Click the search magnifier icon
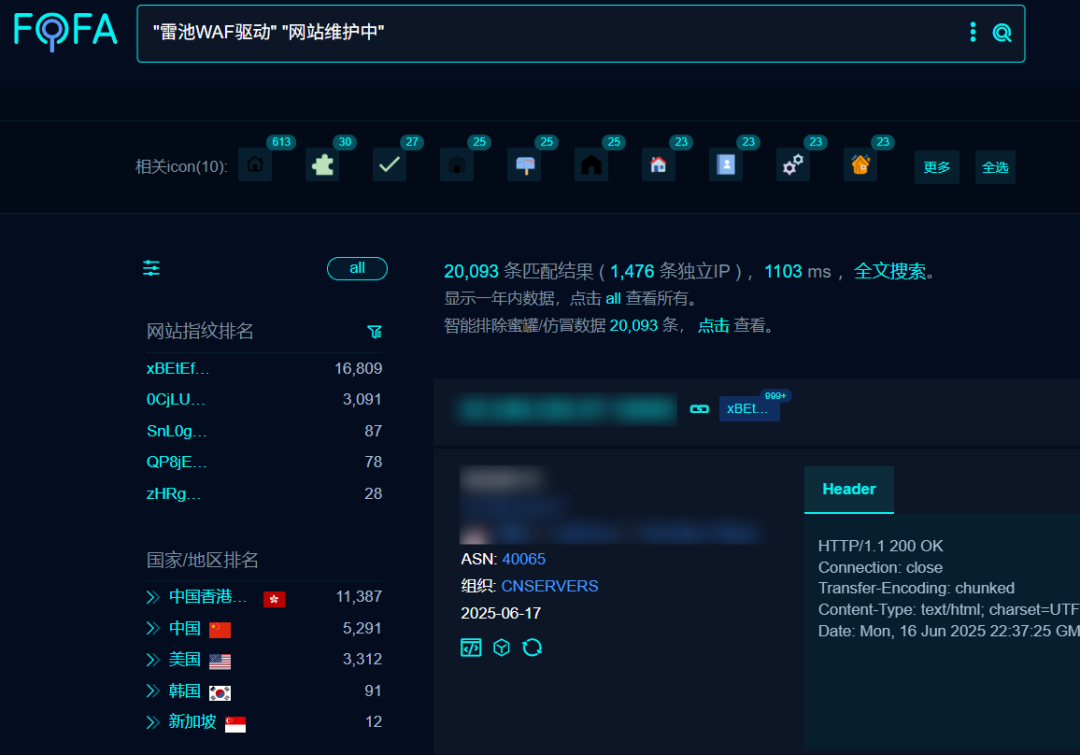 pyautogui.click(x=1001, y=32)
